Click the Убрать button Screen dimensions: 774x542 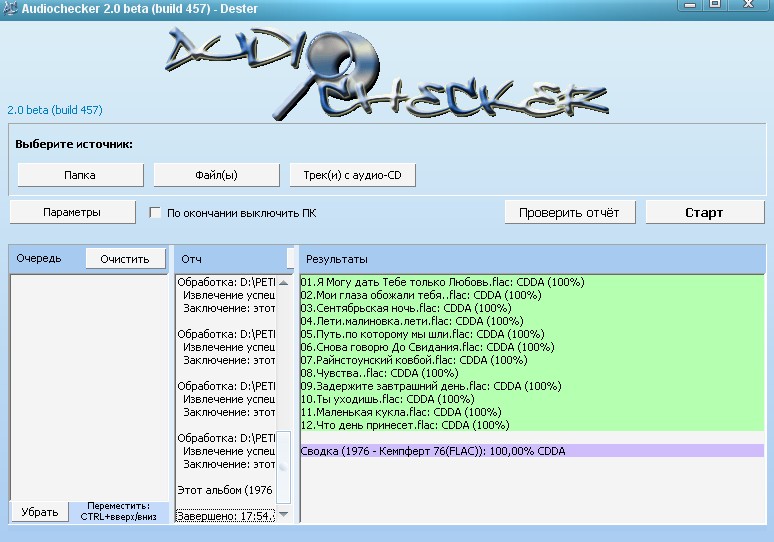40,511
